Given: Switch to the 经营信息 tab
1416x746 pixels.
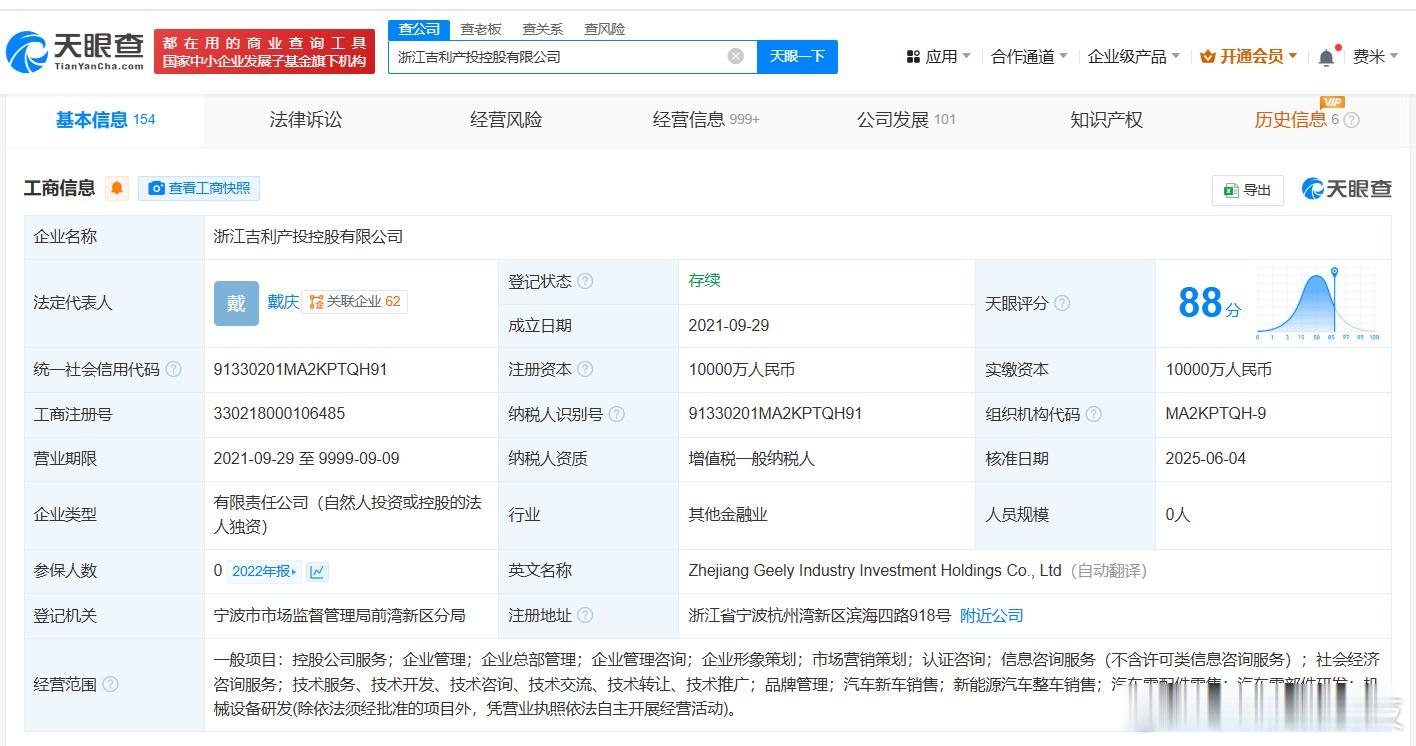Looking at the screenshot, I should 706,120.
